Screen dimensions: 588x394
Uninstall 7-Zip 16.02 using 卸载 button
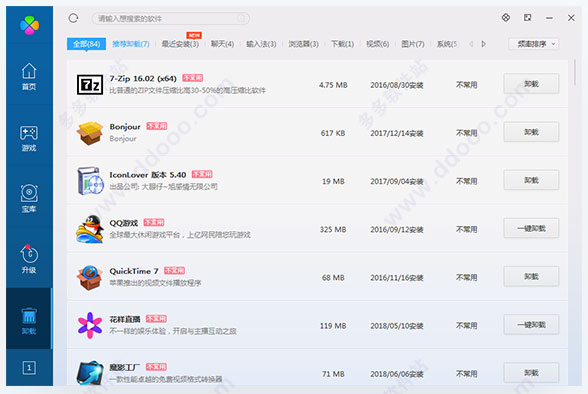pyautogui.click(x=531, y=84)
